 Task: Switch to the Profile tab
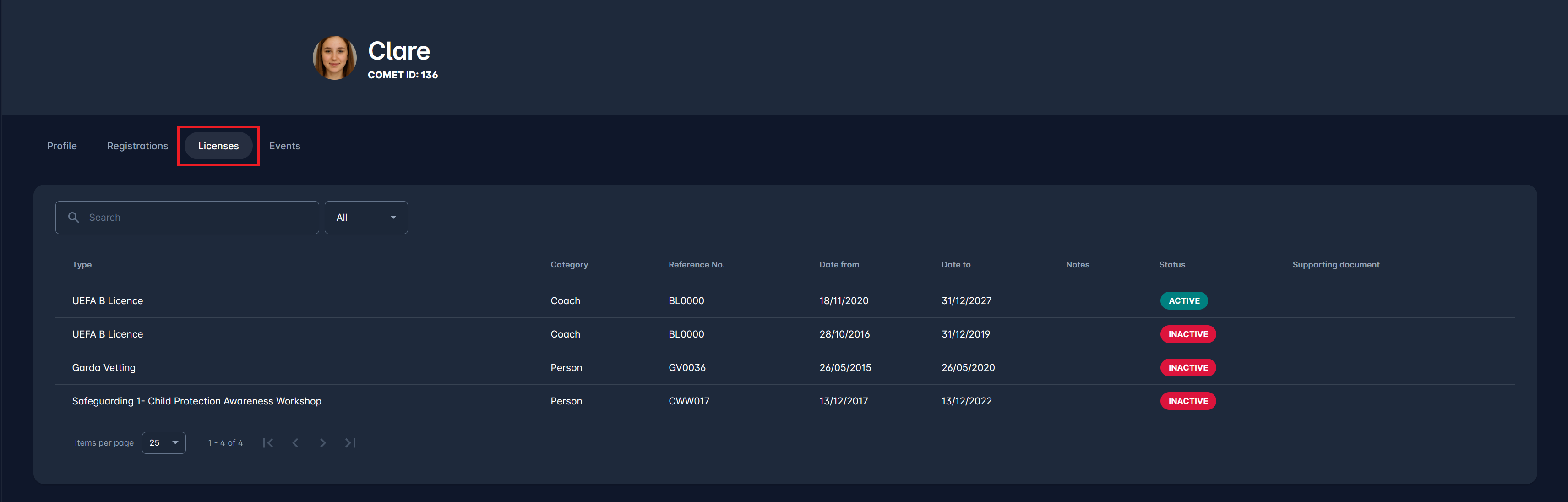point(62,146)
